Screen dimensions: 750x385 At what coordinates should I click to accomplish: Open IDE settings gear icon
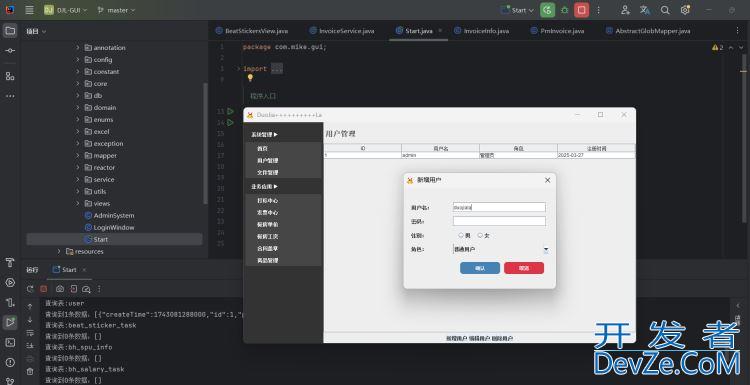click(x=685, y=10)
